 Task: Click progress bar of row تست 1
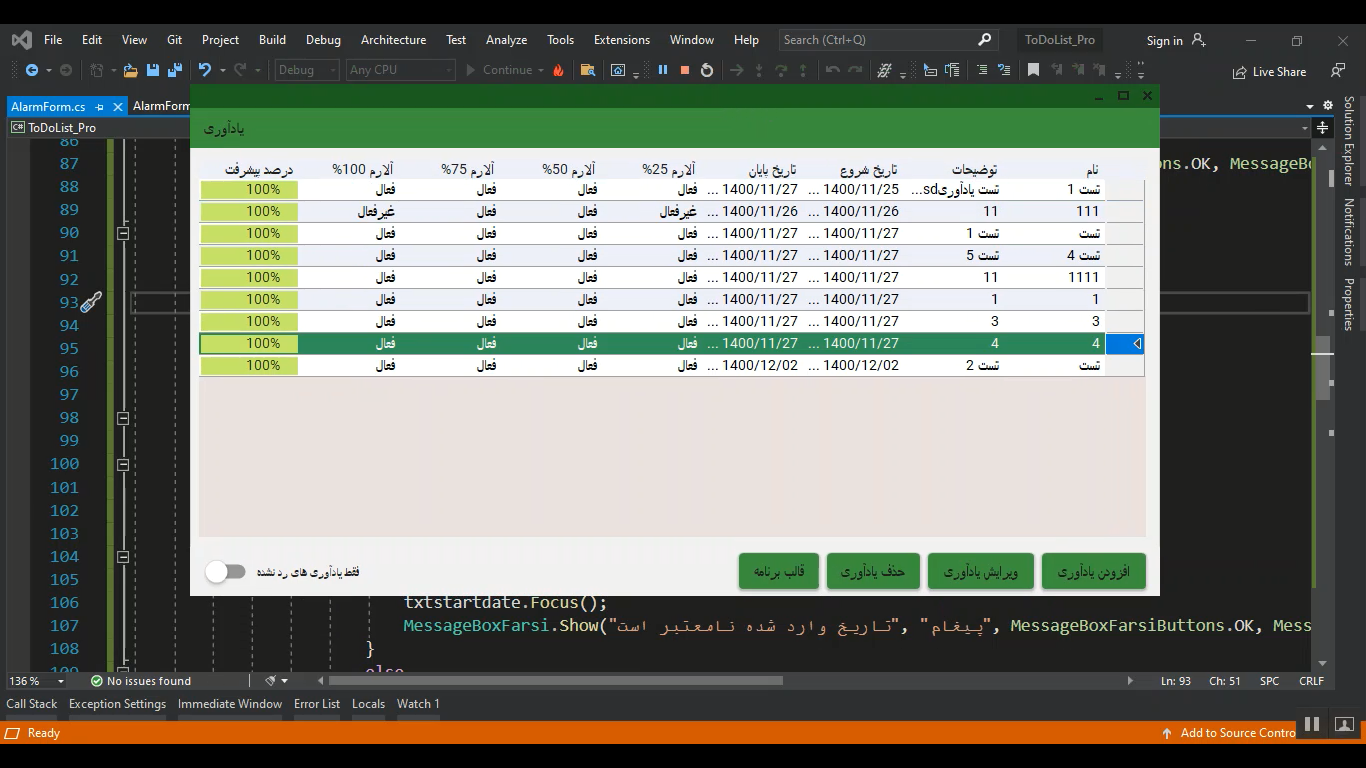pos(249,189)
